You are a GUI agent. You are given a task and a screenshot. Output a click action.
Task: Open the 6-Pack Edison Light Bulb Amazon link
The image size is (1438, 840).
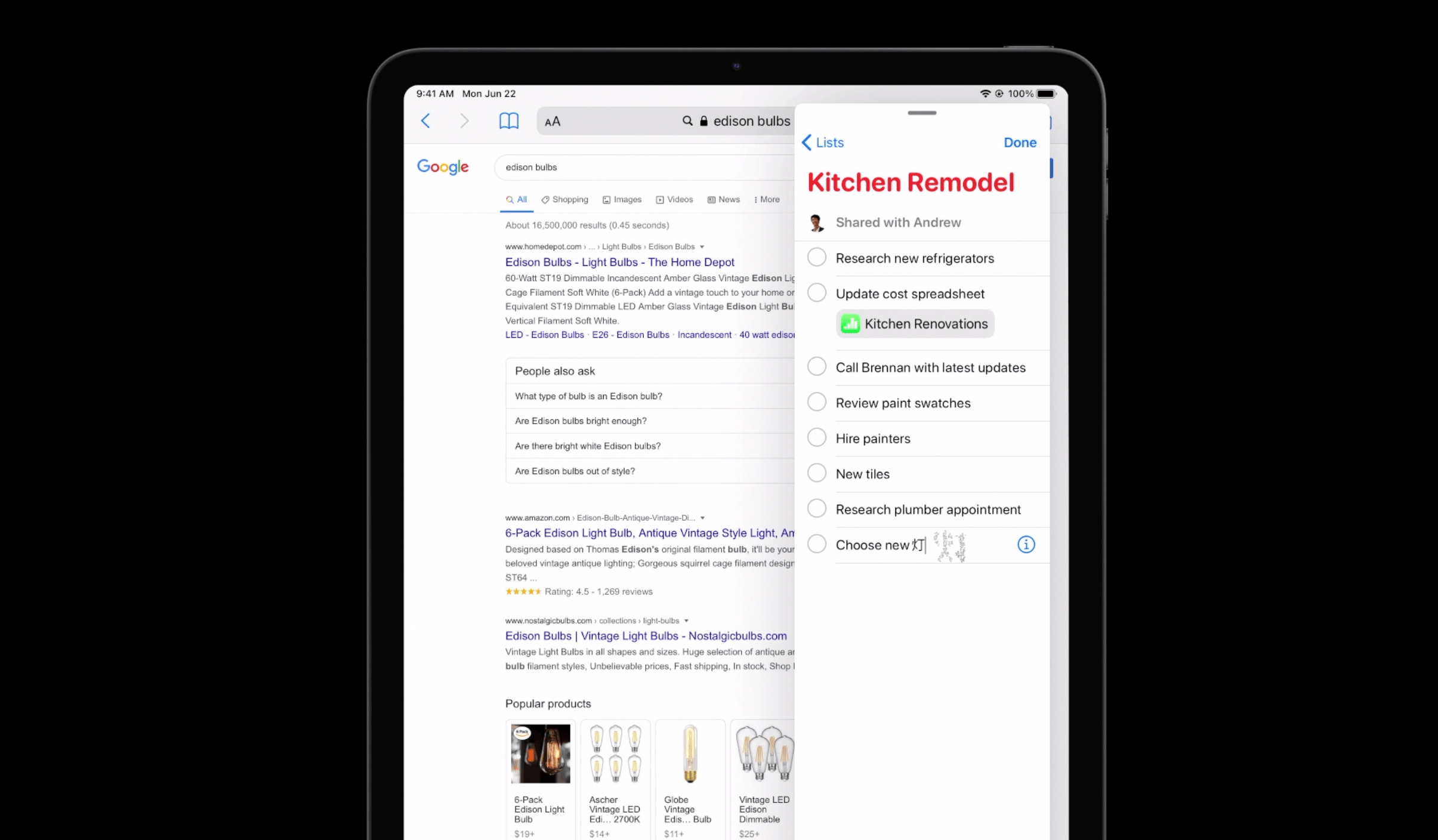(x=650, y=533)
